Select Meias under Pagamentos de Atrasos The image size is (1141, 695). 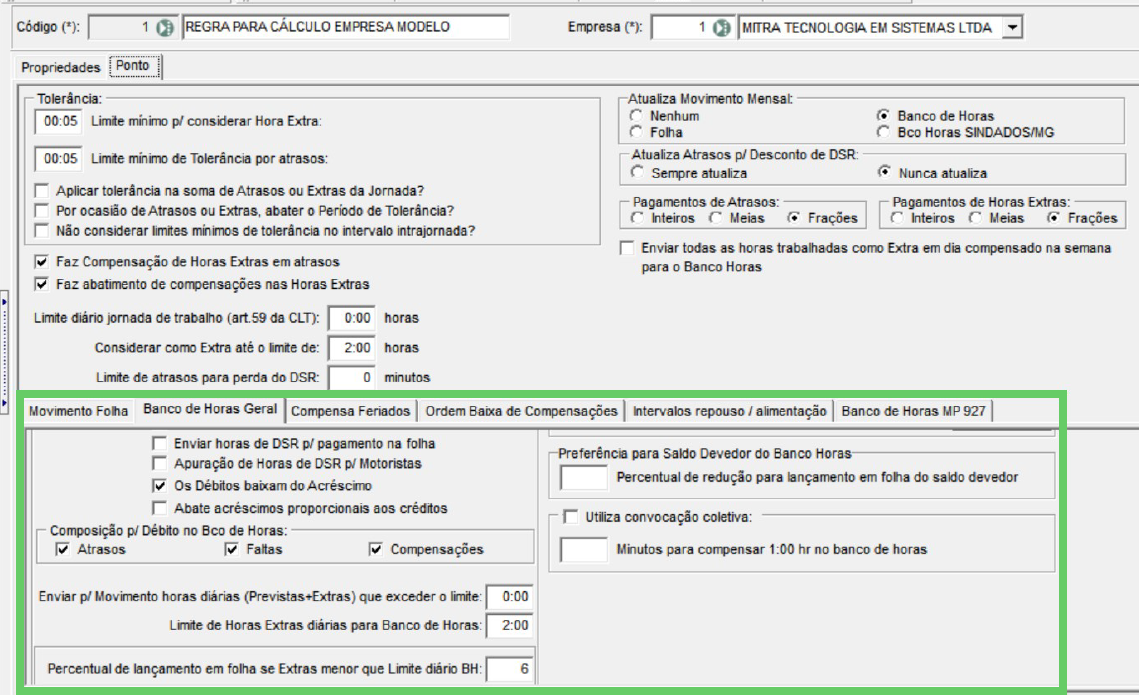click(x=716, y=218)
